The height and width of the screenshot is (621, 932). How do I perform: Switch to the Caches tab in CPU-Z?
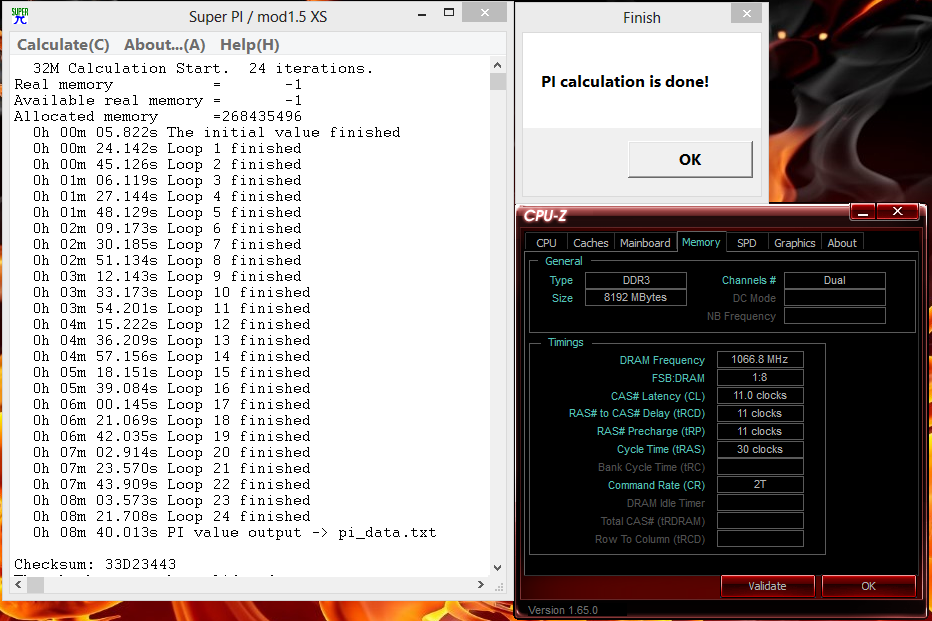tap(590, 243)
